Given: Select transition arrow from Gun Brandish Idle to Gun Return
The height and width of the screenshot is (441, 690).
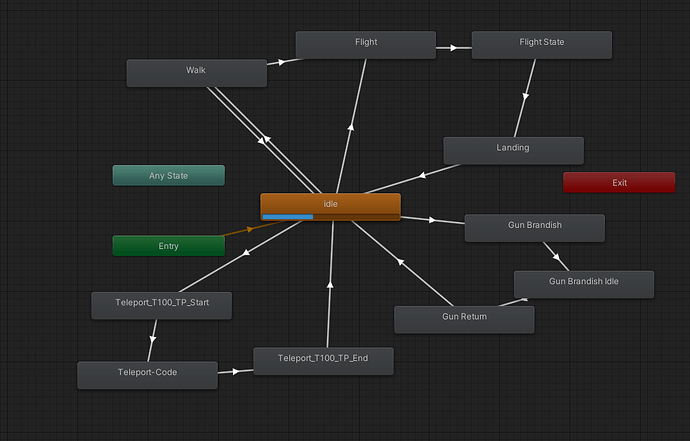Looking at the screenshot, I should point(524,300).
